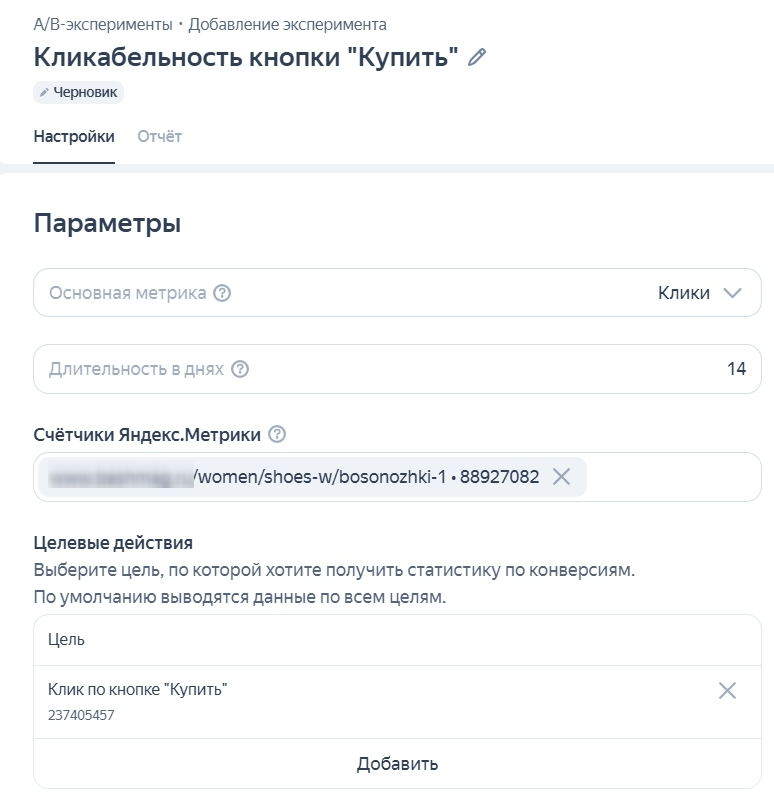Click the pencil icon to rename the experiment
774x797 pixels.
coord(477,58)
